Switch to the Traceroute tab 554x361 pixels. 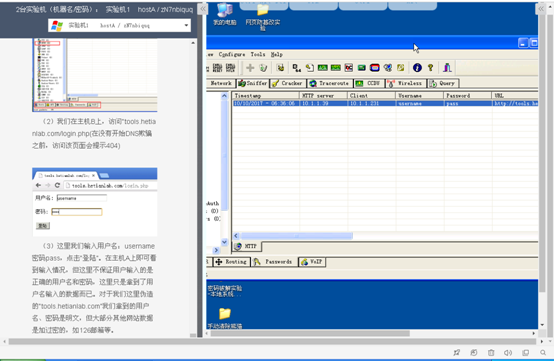330,83
